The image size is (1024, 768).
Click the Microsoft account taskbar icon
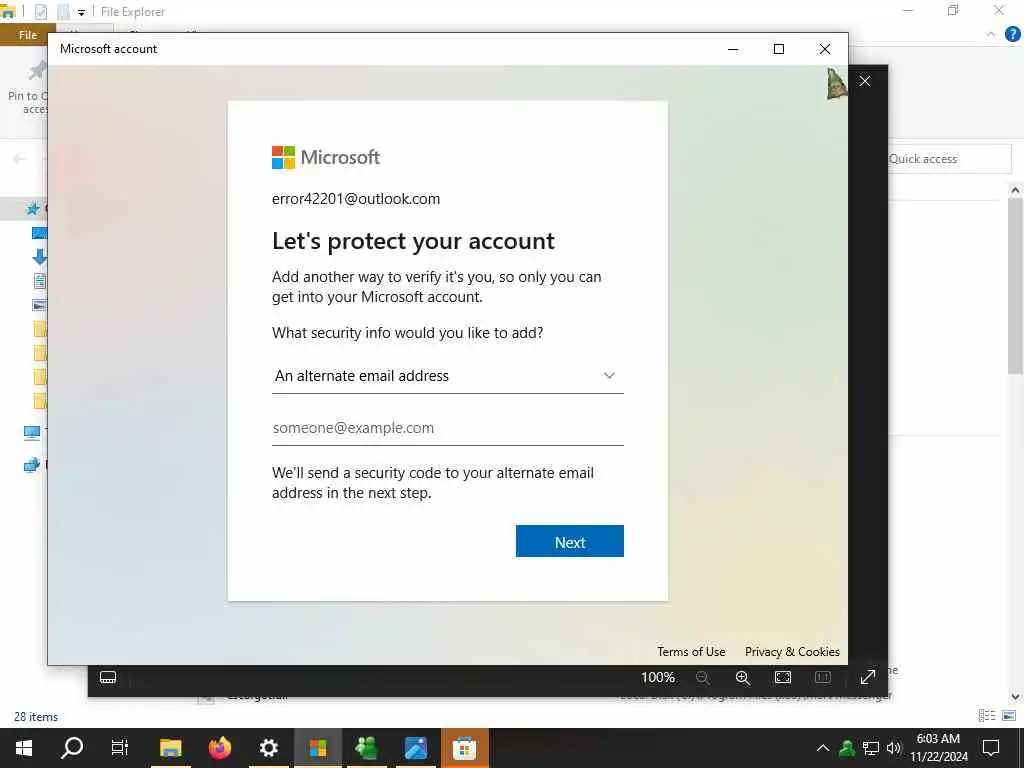pyautogui.click(x=317, y=748)
